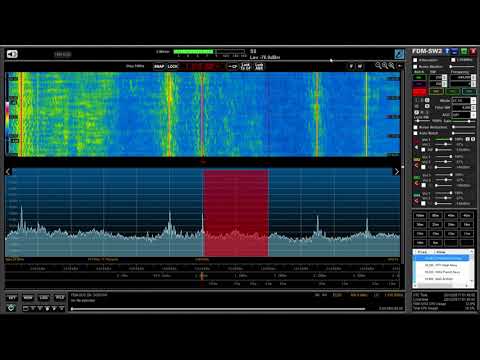Click the third magnifier zoom icon
The width and height of the screenshot is (480, 360).
pos(392,66)
